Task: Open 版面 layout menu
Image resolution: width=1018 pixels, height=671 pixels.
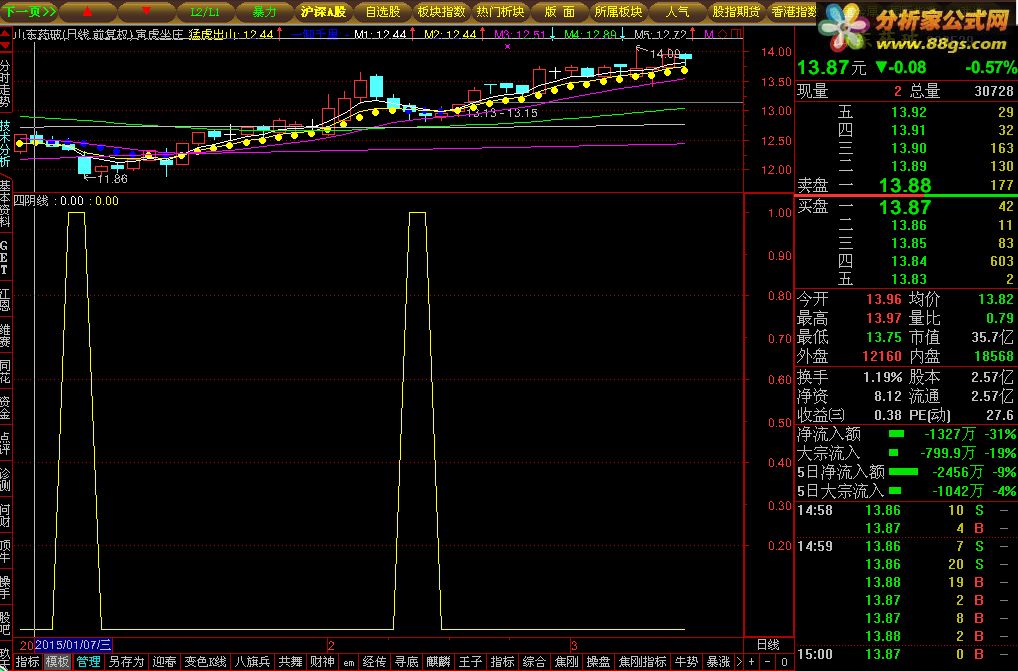Action: [560, 12]
